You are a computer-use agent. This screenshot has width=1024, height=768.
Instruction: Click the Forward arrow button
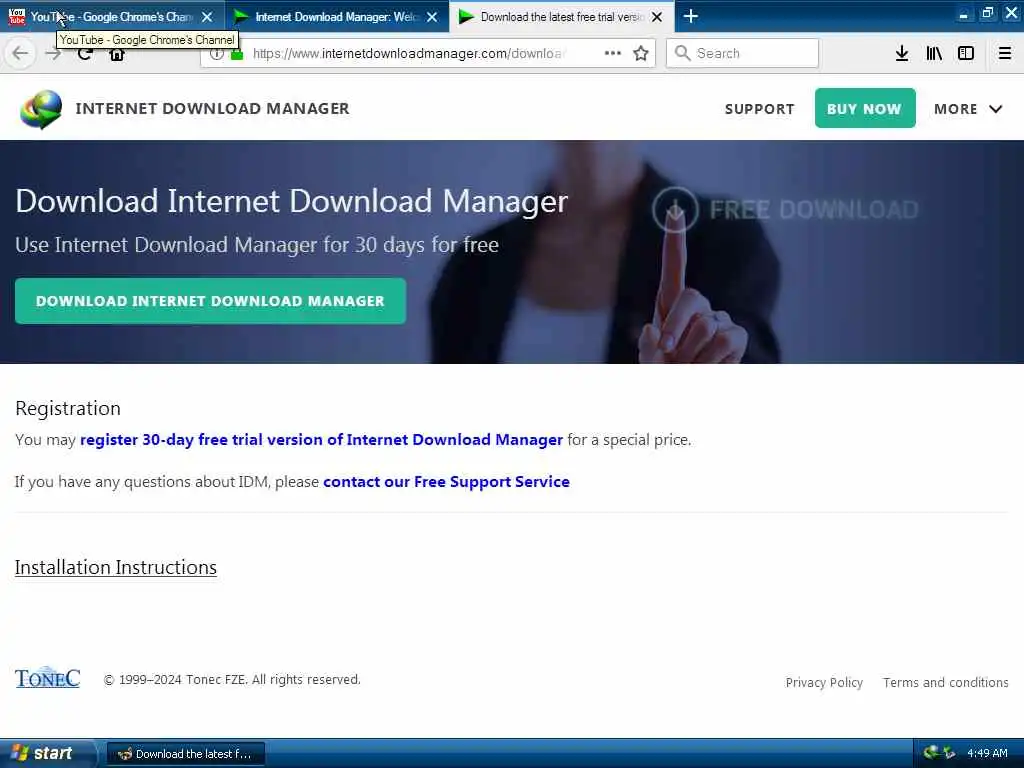[x=53, y=54]
